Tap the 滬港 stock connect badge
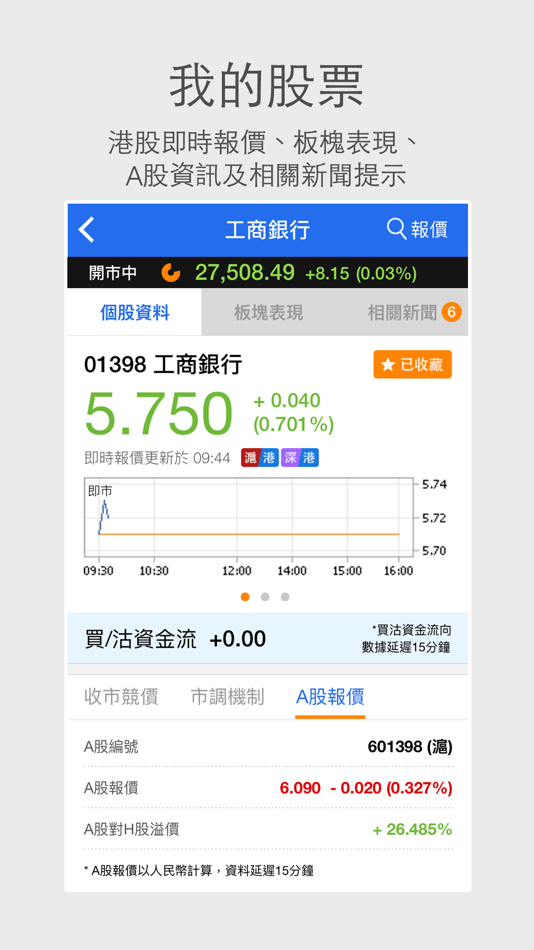Screen dimensions: 534x950 click(x=260, y=458)
